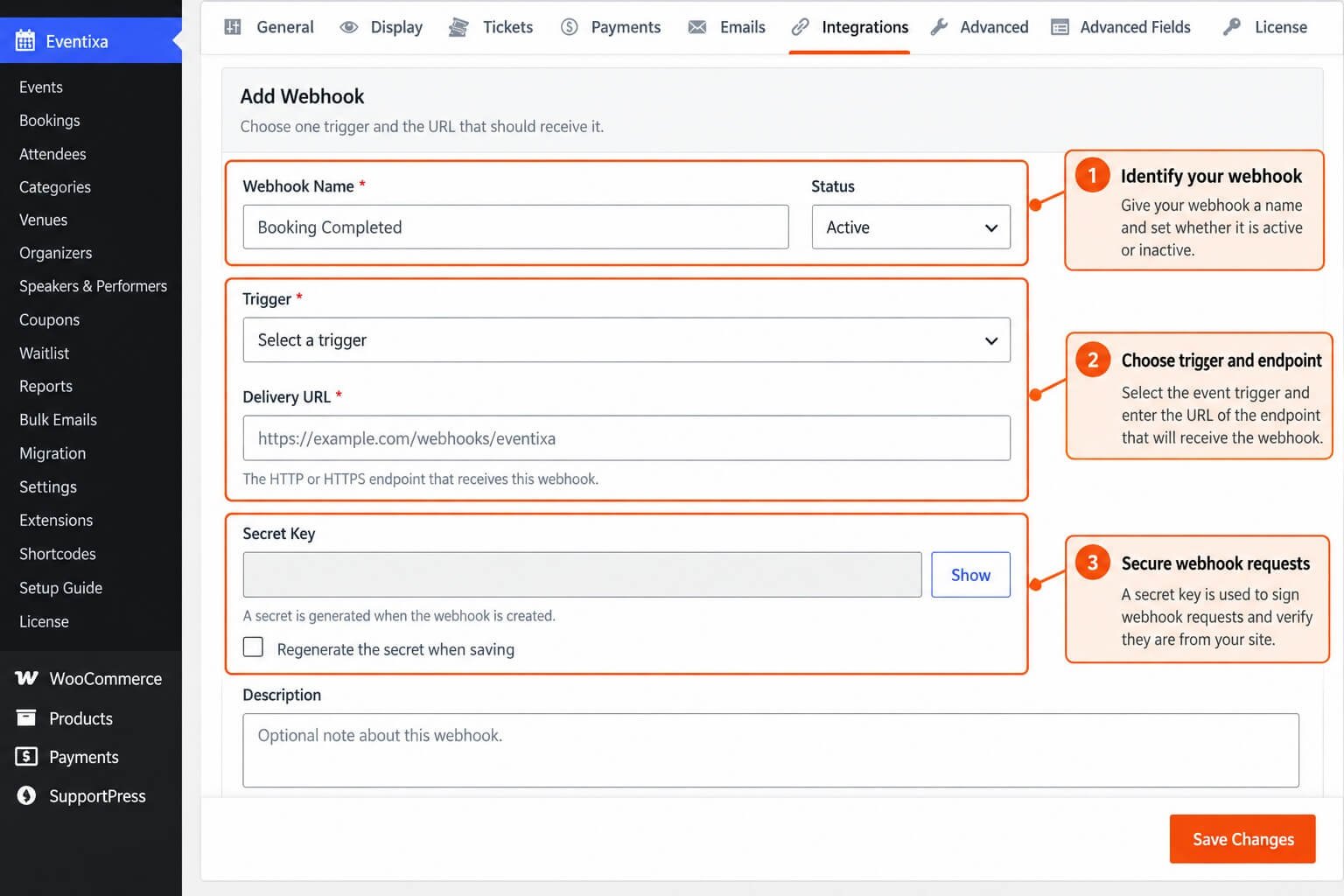This screenshot has width=1344, height=896.
Task: Click the Eventixa calendar icon in sidebar
Action: 25,40
